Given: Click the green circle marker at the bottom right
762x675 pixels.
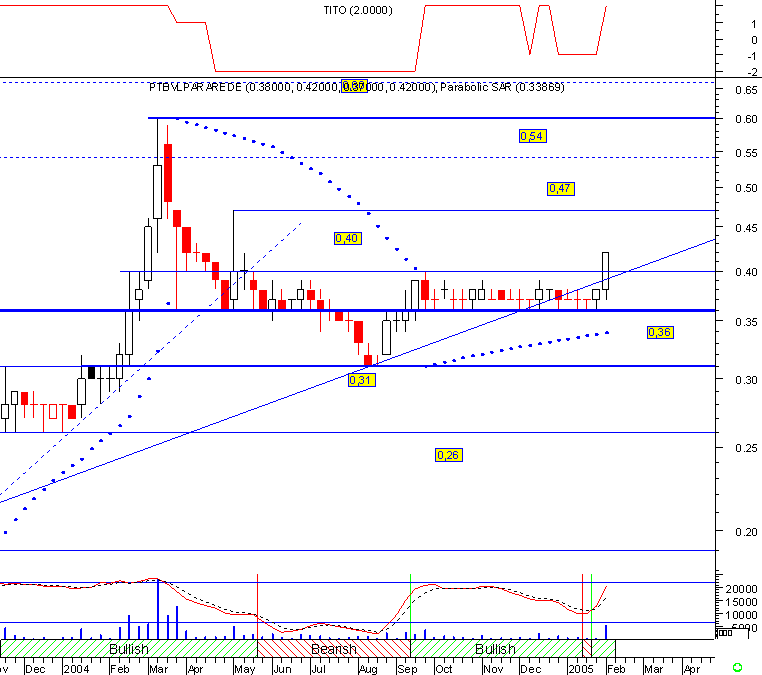Looking at the screenshot, I should [x=737, y=667].
